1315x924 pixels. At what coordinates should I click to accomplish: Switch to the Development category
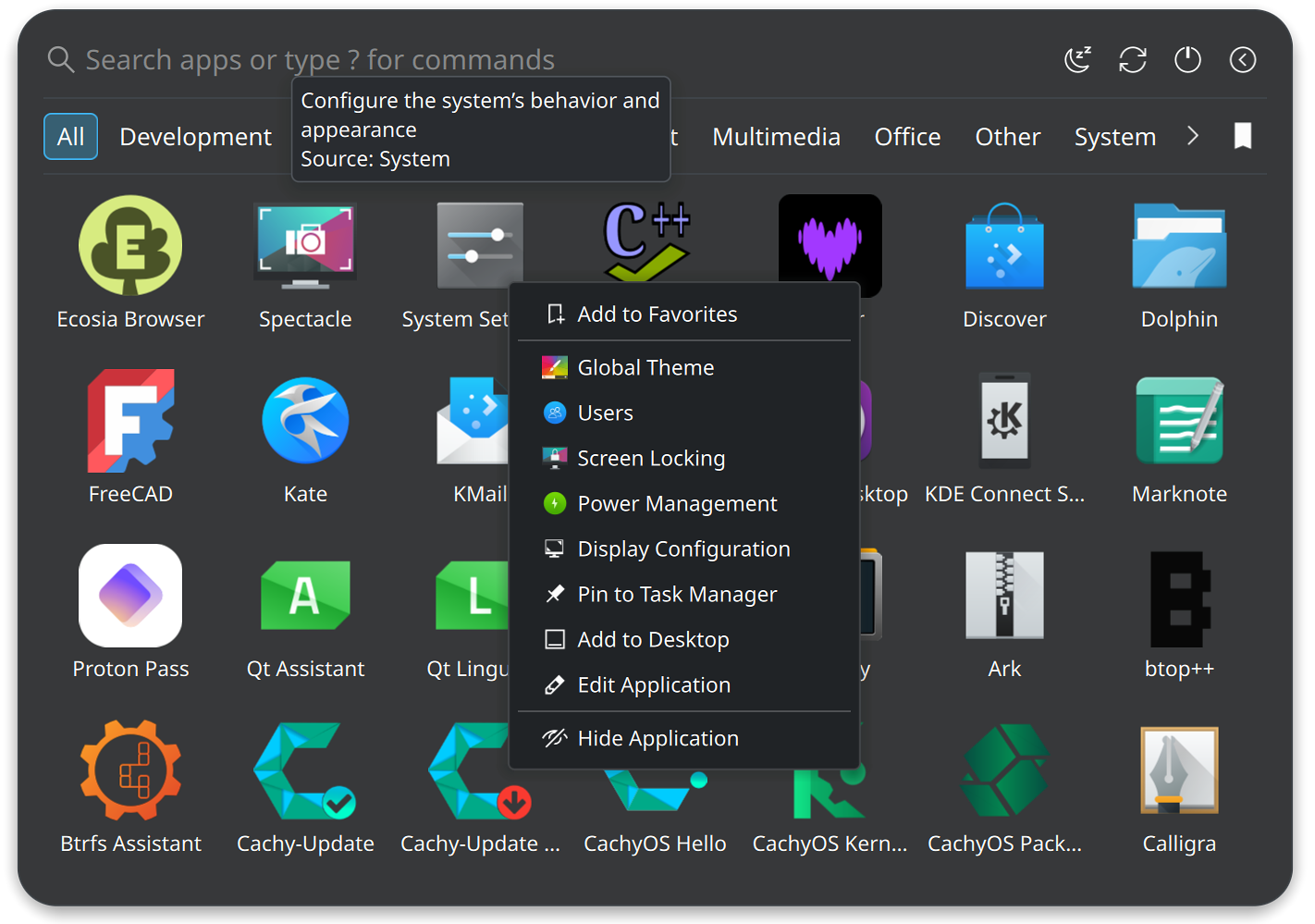[x=195, y=137]
